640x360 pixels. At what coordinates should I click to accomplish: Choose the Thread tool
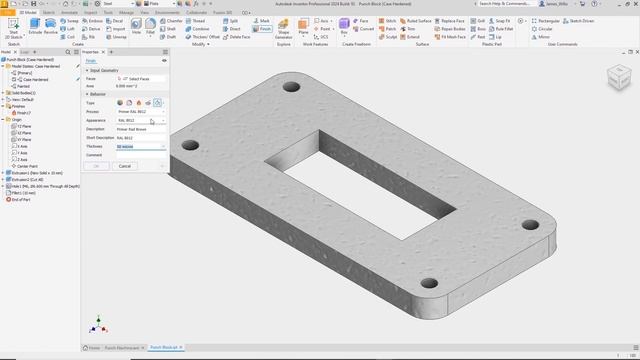point(196,21)
